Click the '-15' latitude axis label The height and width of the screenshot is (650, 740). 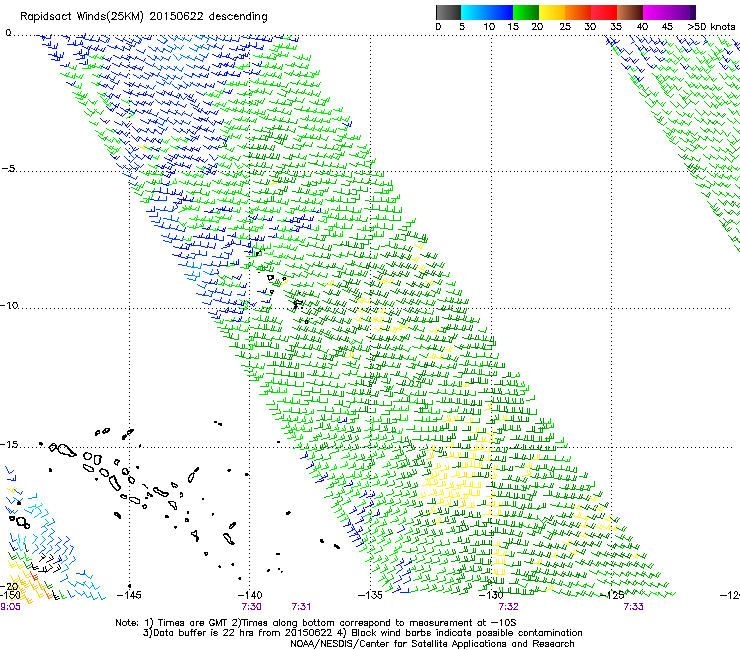coord(9,444)
